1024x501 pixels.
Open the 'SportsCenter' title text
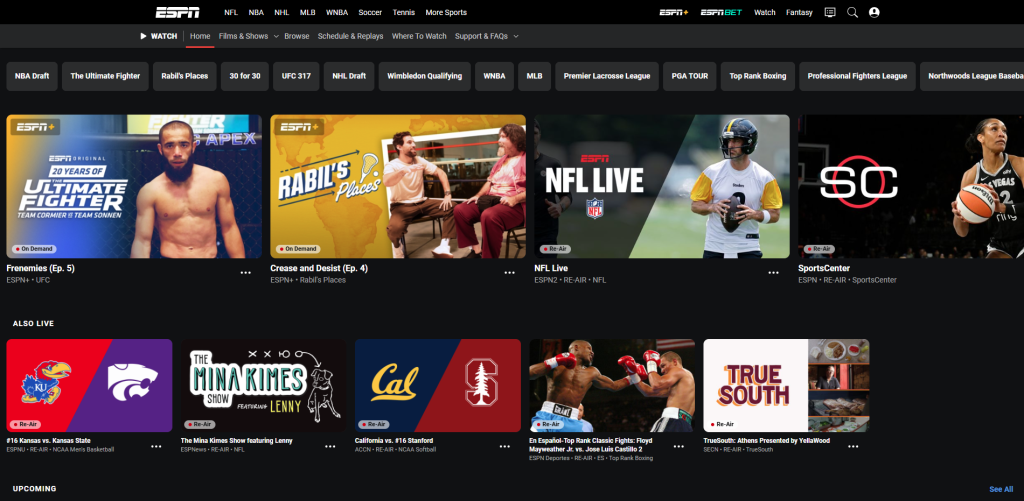[824, 268]
